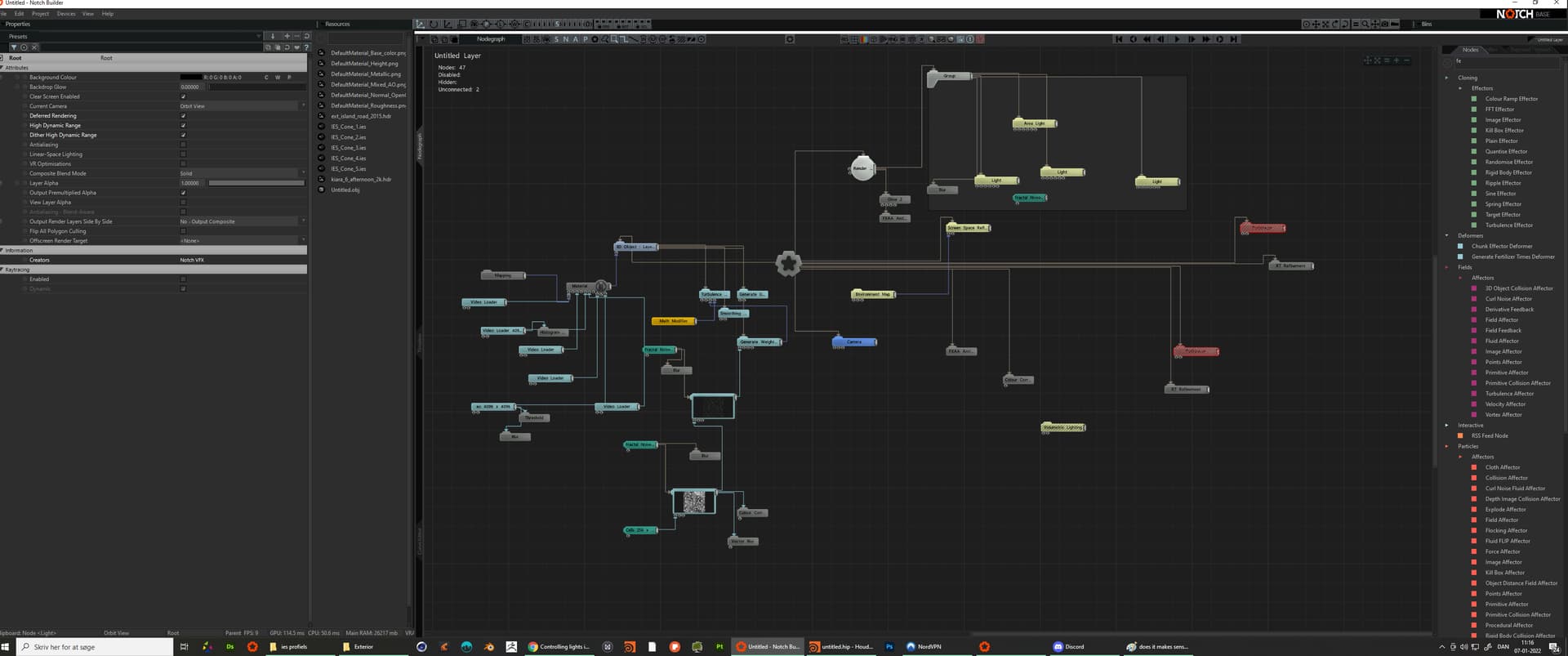Select the Environment Map node
Image resolution: width=1568 pixels, height=656 pixels.
[x=873, y=294]
